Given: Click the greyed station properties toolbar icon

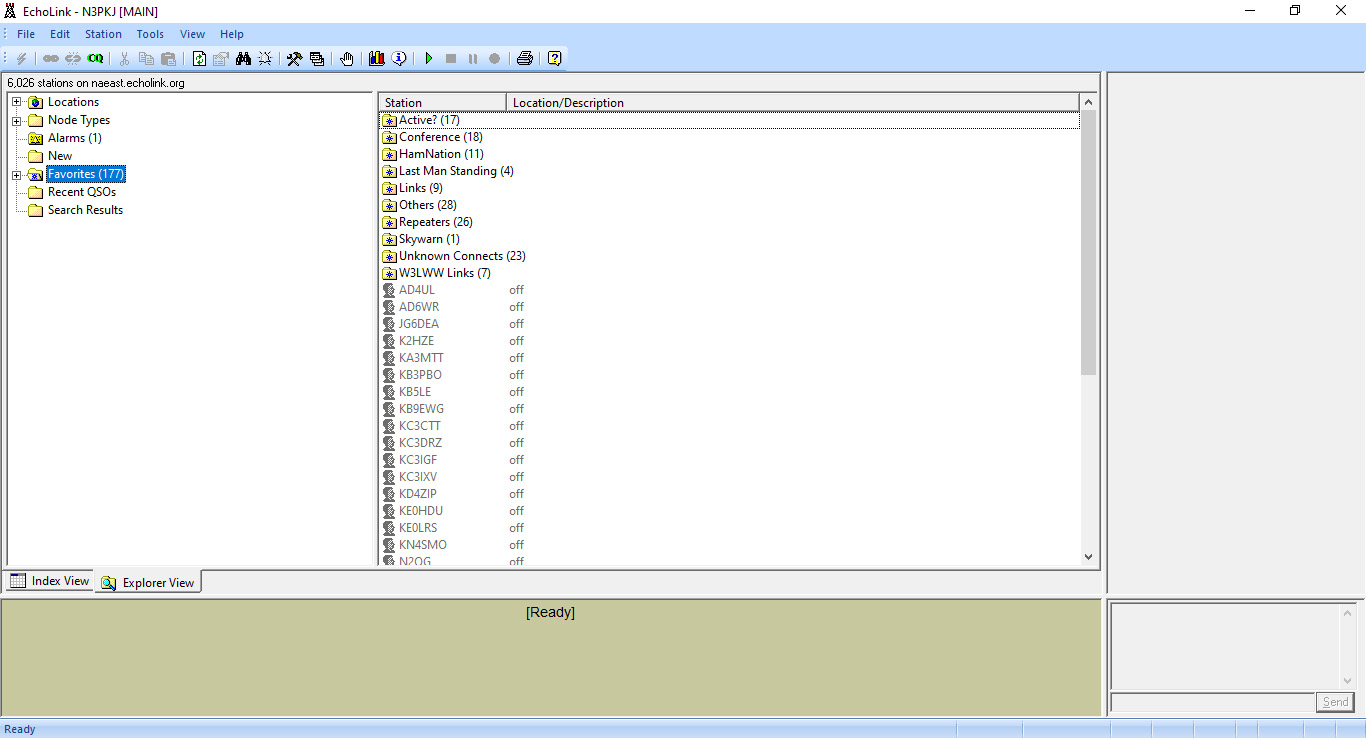Looking at the screenshot, I should pos(221,59).
